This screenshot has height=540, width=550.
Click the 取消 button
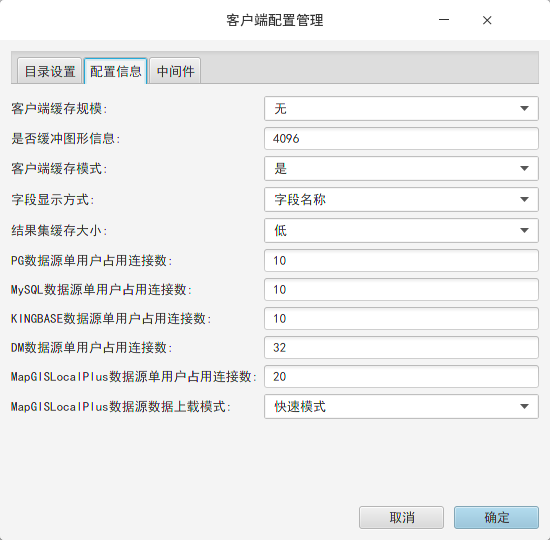click(401, 517)
